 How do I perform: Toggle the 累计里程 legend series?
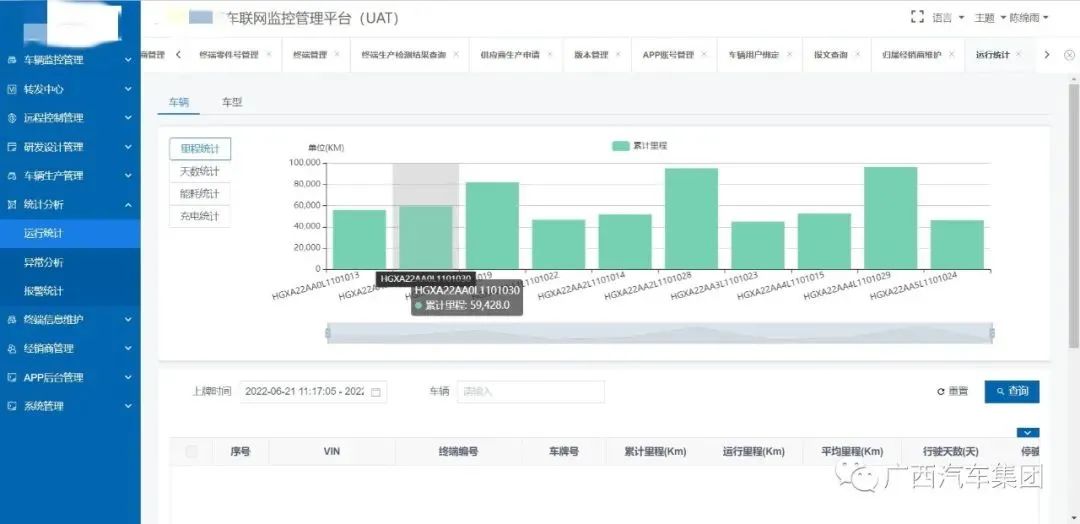(x=639, y=146)
